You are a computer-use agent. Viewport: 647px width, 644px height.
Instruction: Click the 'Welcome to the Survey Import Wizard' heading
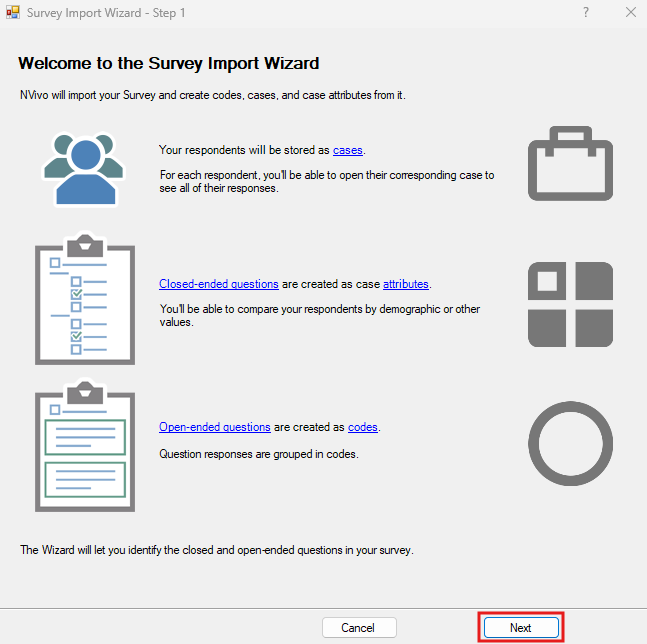click(x=168, y=64)
